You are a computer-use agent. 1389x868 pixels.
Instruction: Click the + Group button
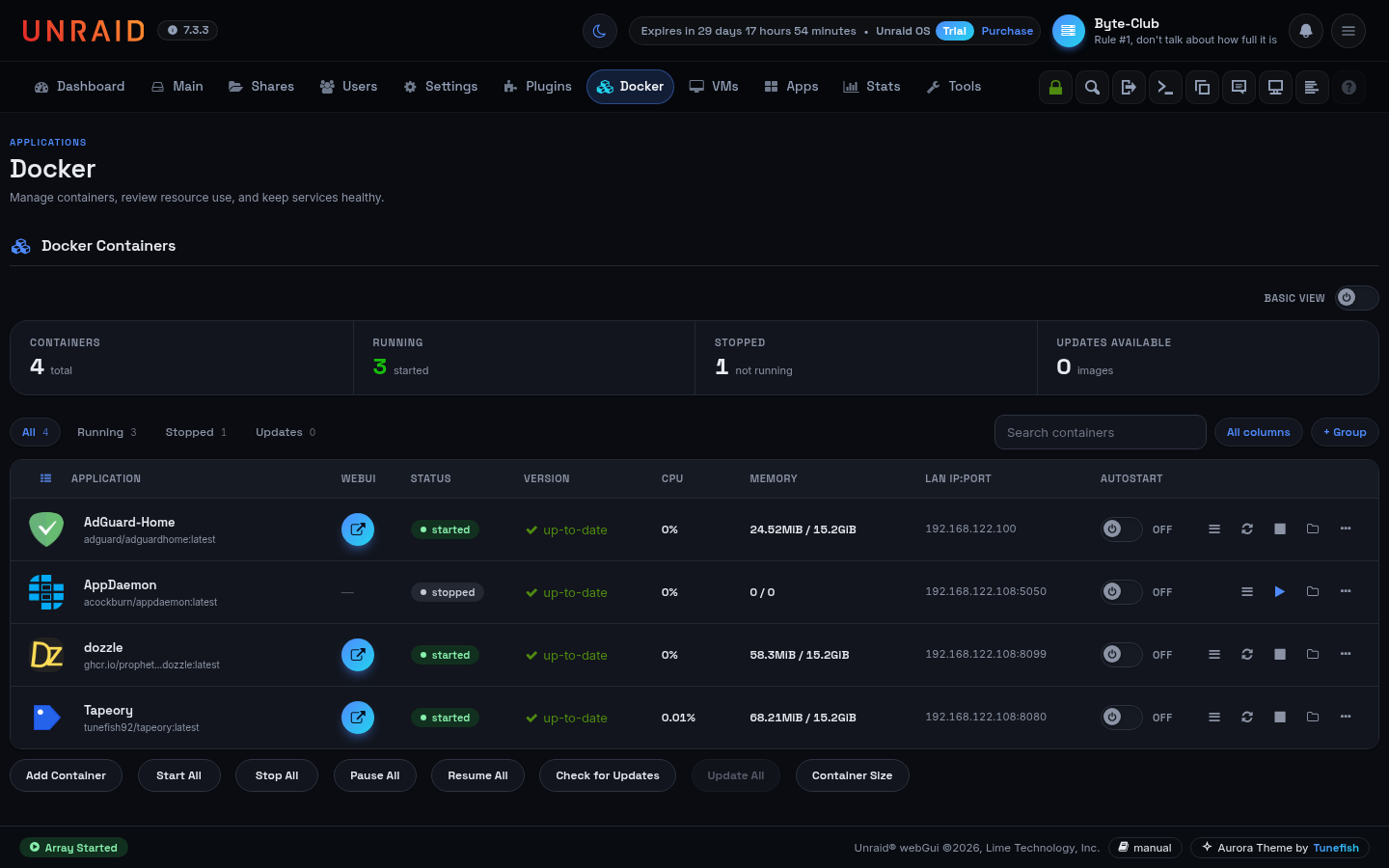(x=1345, y=432)
